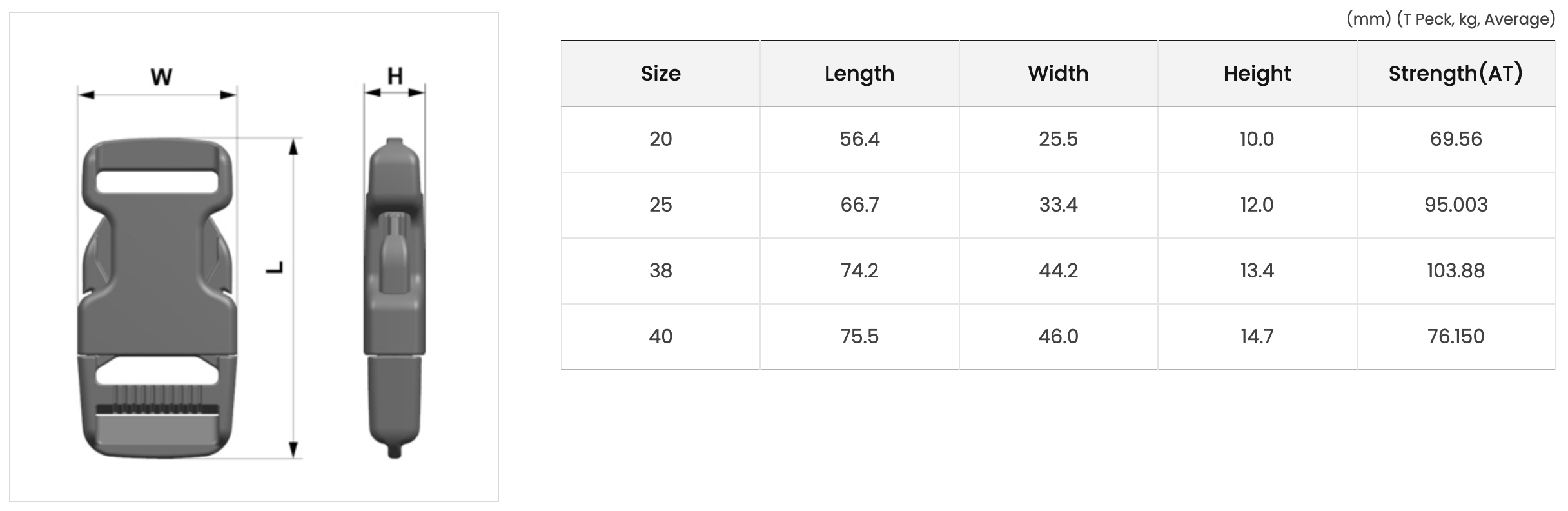
Task: Click the side-view buckle profile image
Action: click(x=395, y=298)
